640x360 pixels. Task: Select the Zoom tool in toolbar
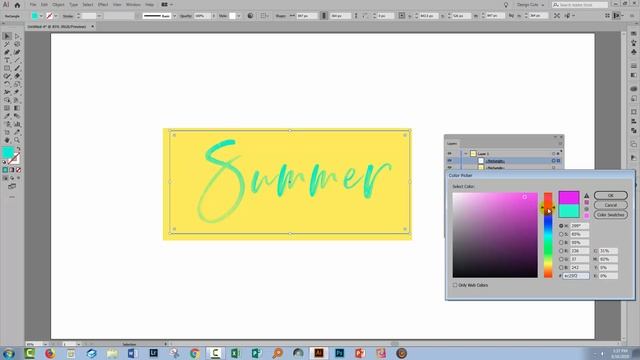[17, 140]
